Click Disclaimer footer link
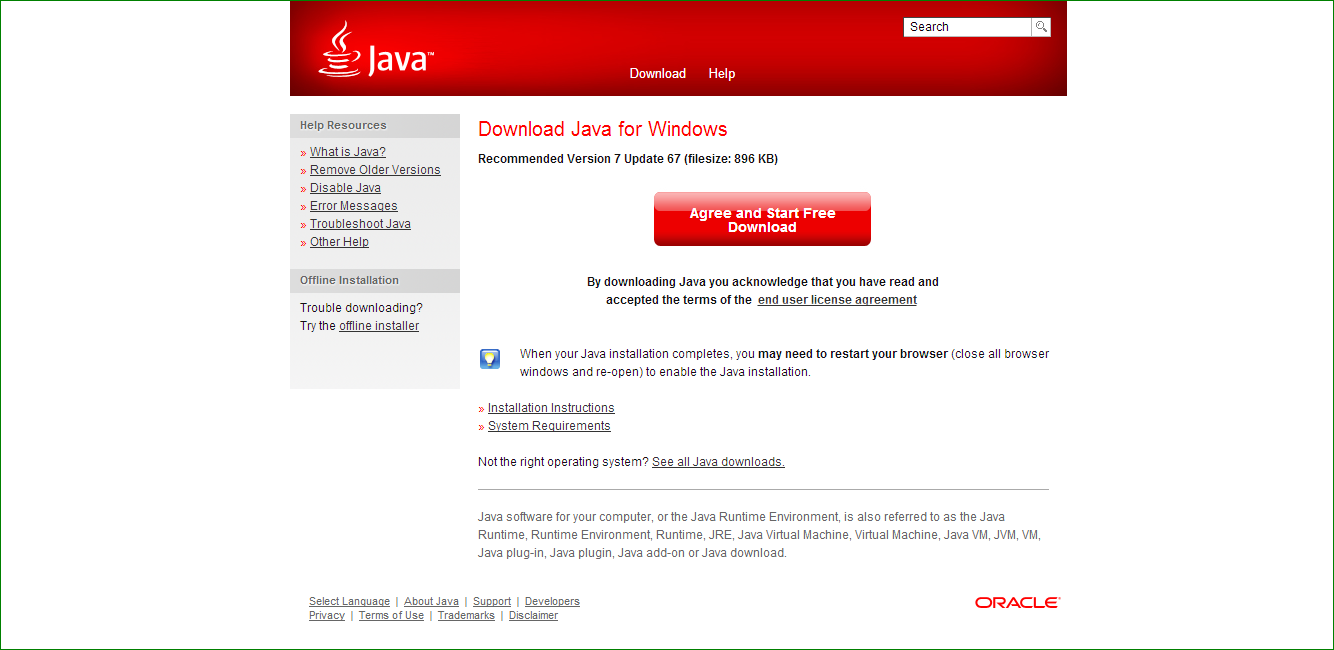This screenshot has width=1334, height=650. (533, 616)
